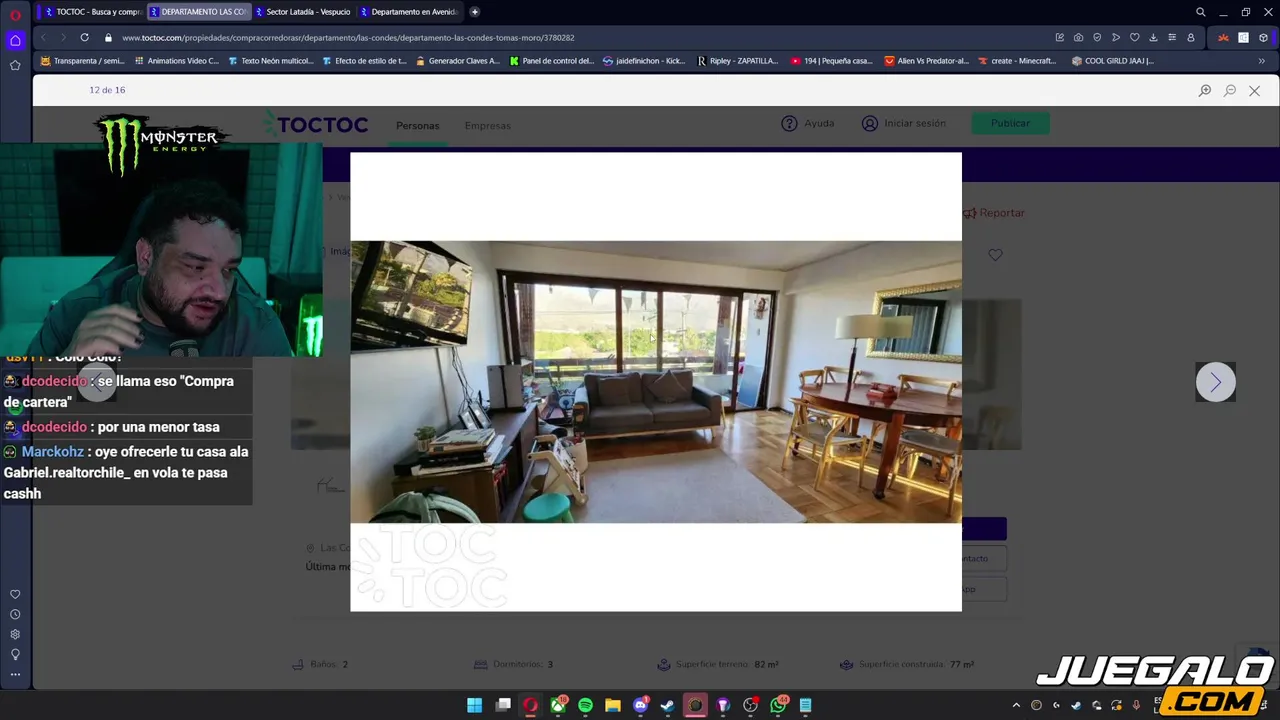This screenshot has width=1280, height=720.
Task: Switch to DEPARTAMENTO LAS CONDES tab
Action: point(197,12)
